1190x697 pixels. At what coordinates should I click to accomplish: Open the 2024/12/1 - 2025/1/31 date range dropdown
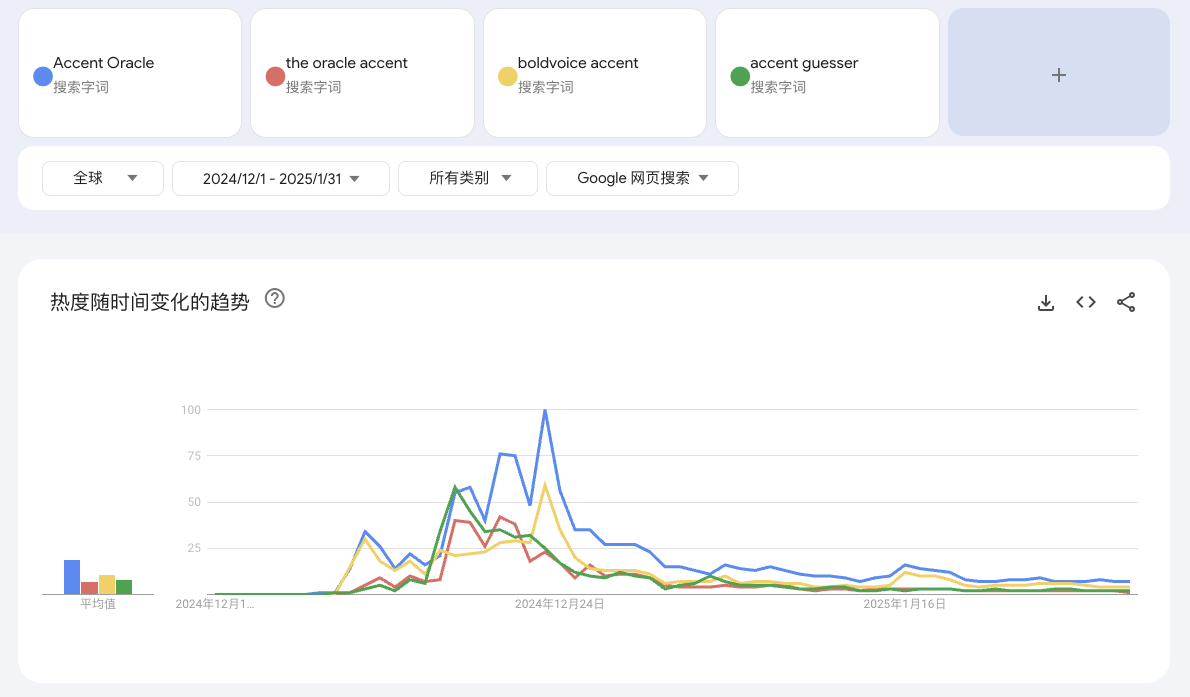[x=281, y=178]
